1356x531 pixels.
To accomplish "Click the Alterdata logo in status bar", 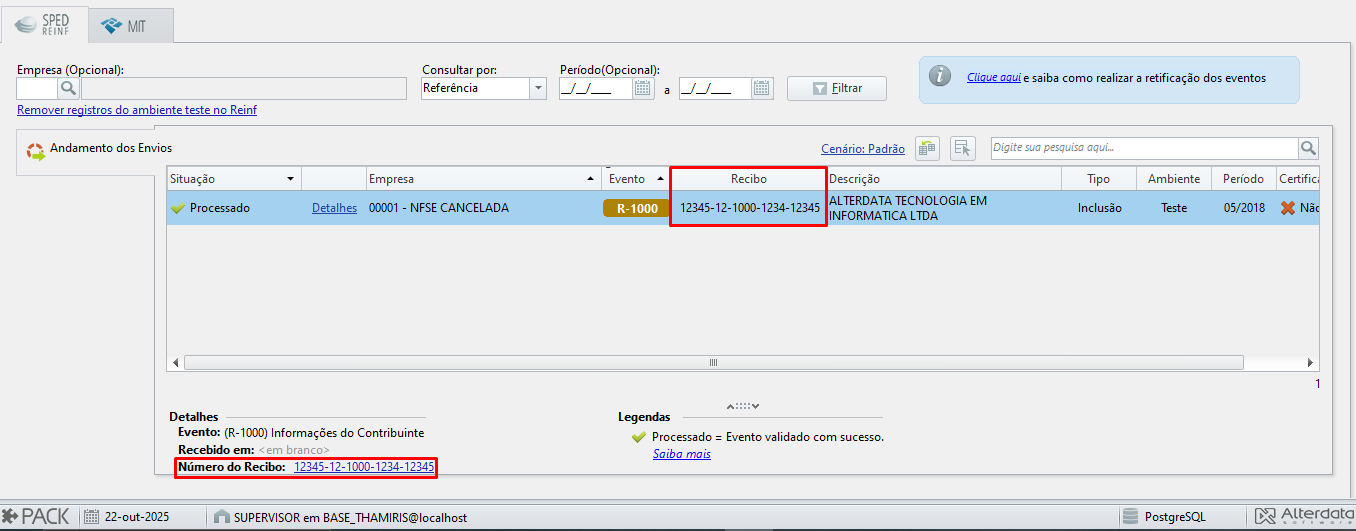I will click(x=1303, y=516).
